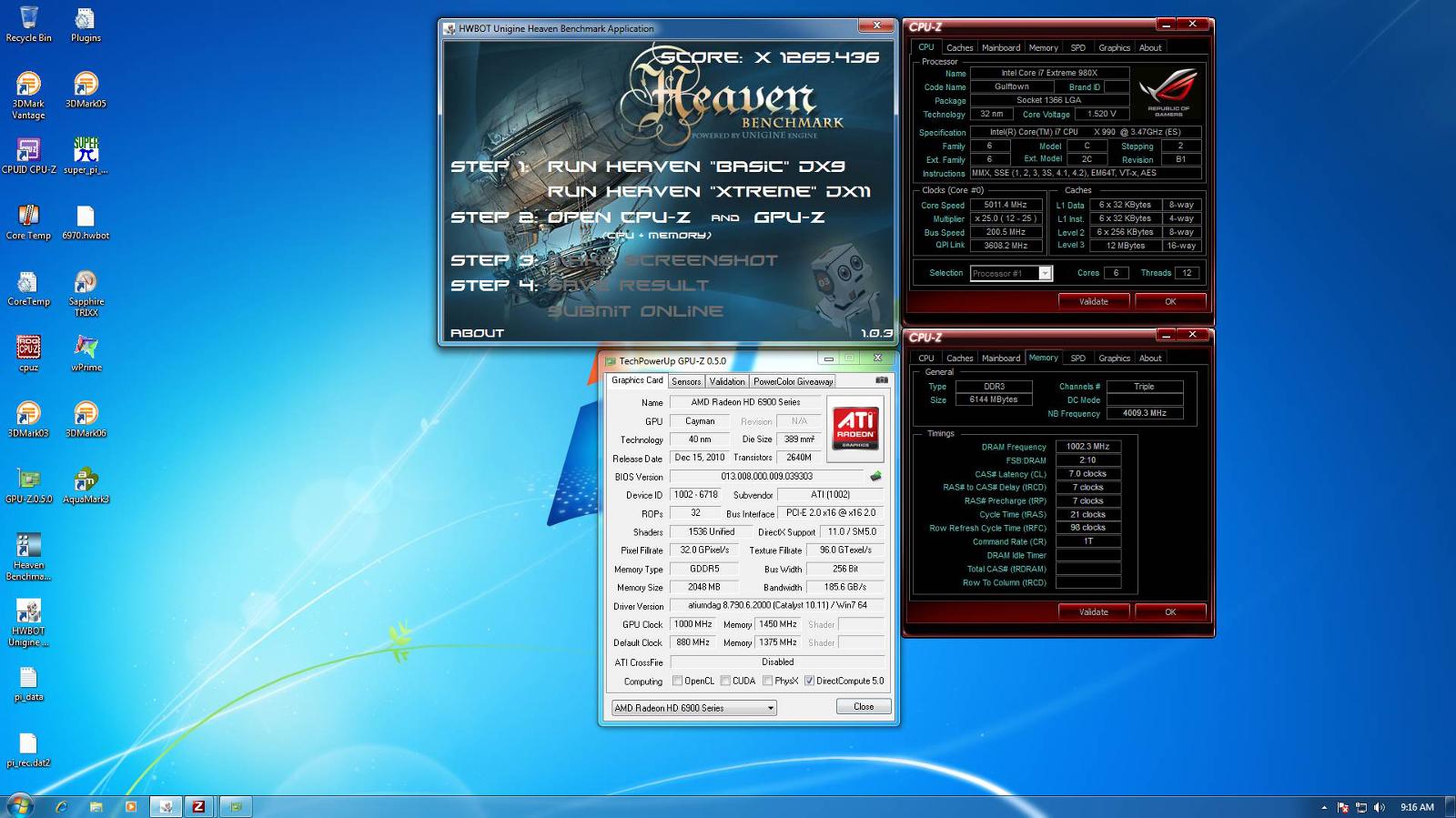Launch AquaMark3 desktop shortcut

(86, 486)
